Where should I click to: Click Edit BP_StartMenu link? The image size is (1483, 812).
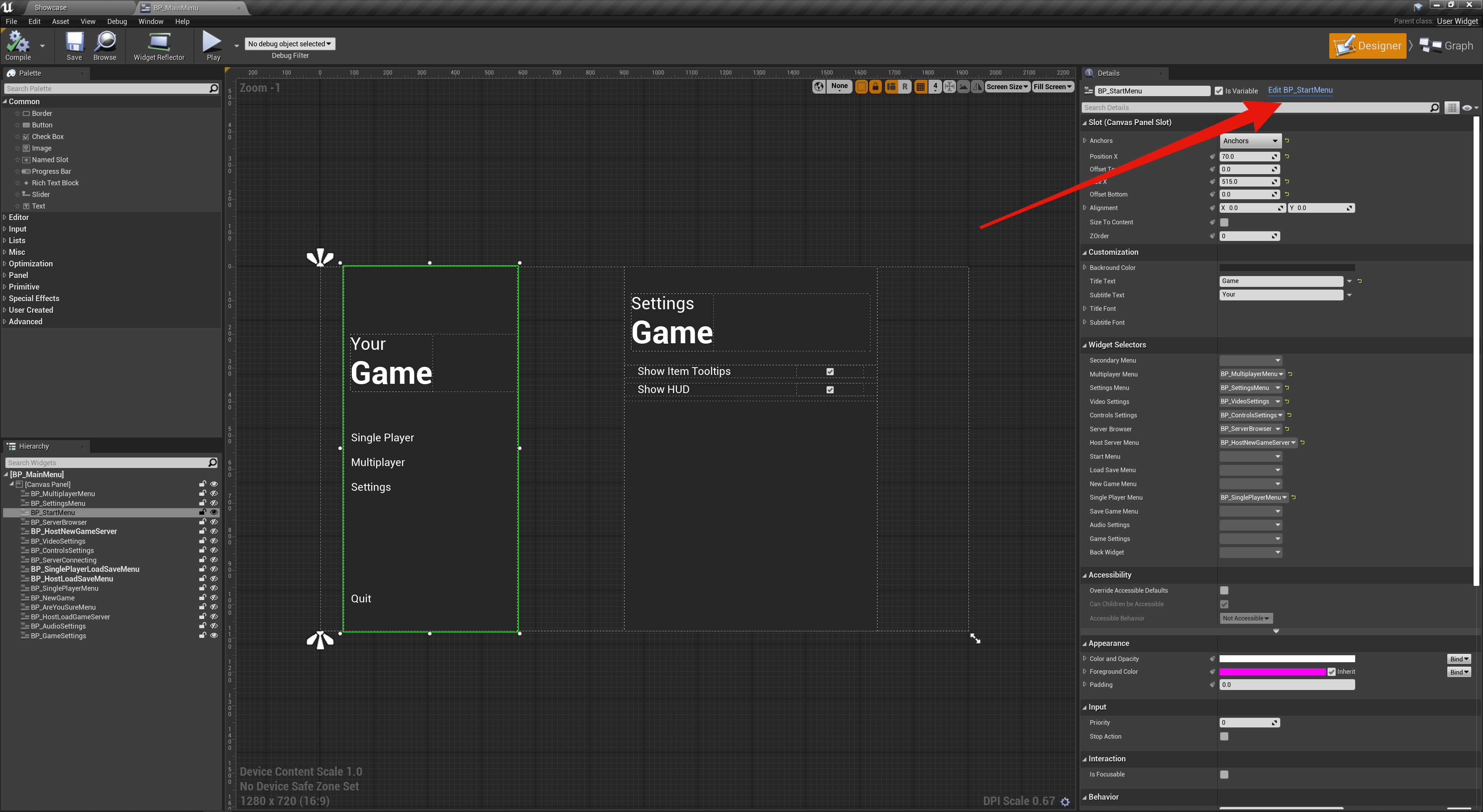[x=1300, y=90]
